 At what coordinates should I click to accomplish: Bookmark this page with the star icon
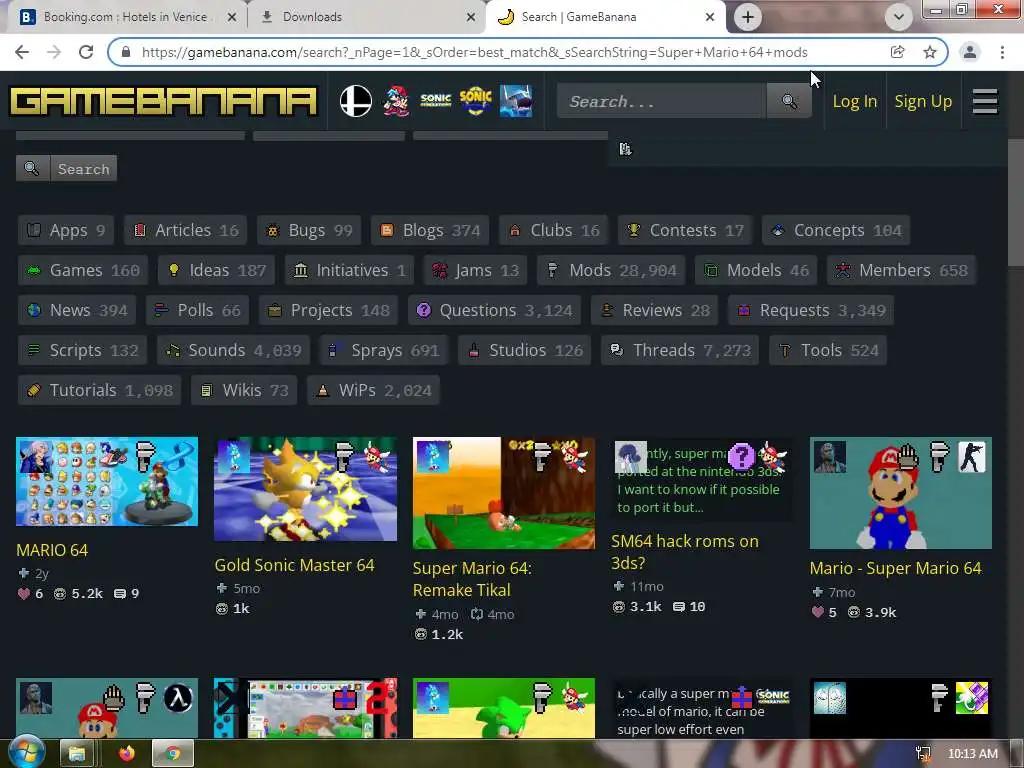[x=930, y=52]
